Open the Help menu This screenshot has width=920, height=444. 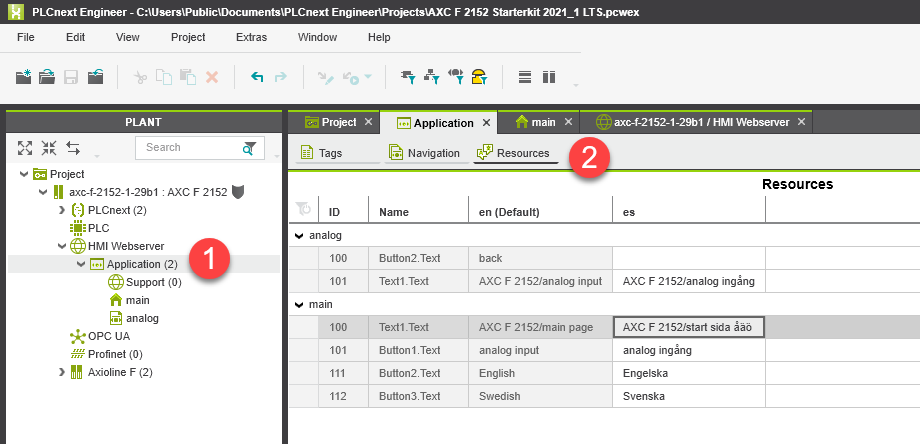click(379, 38)
